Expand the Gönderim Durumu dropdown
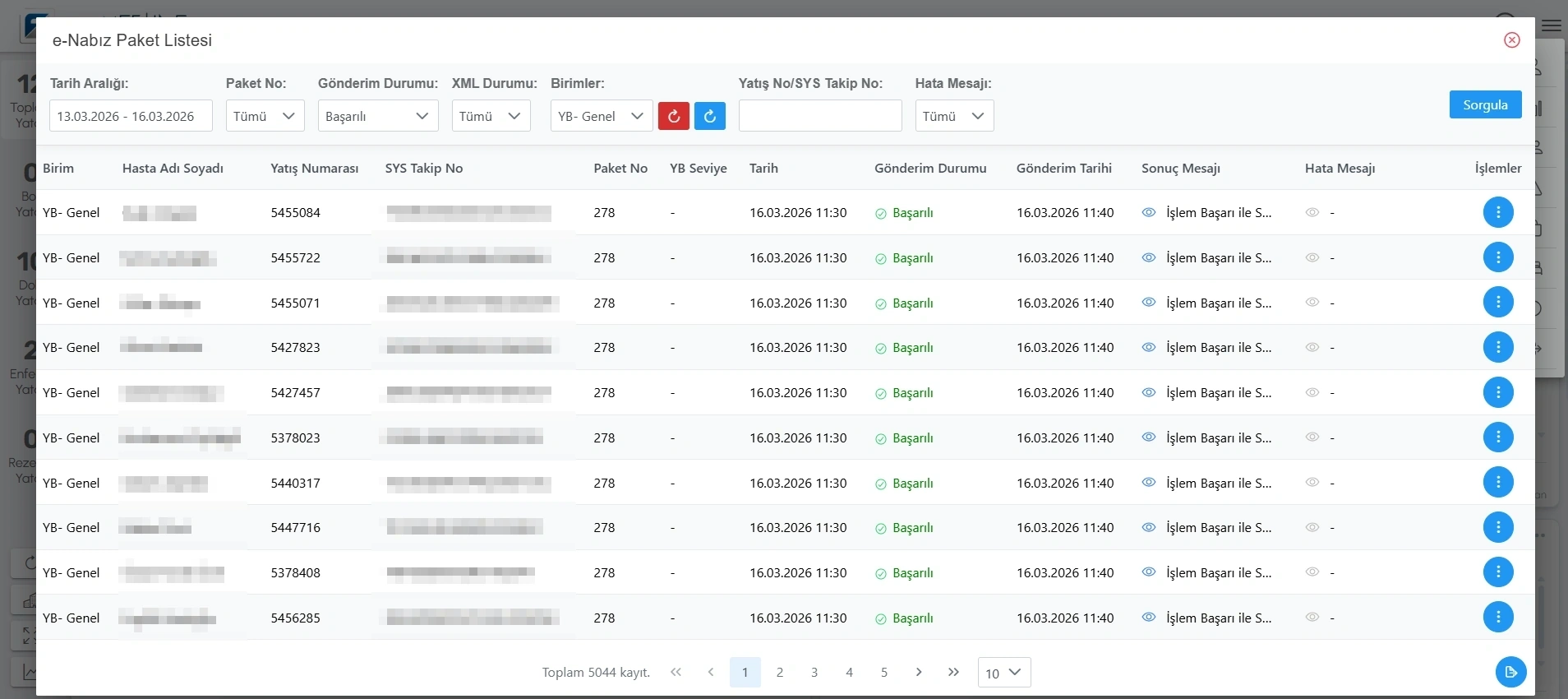The height and width of the screenshot is (699, 1568). [x=377, y=116]
